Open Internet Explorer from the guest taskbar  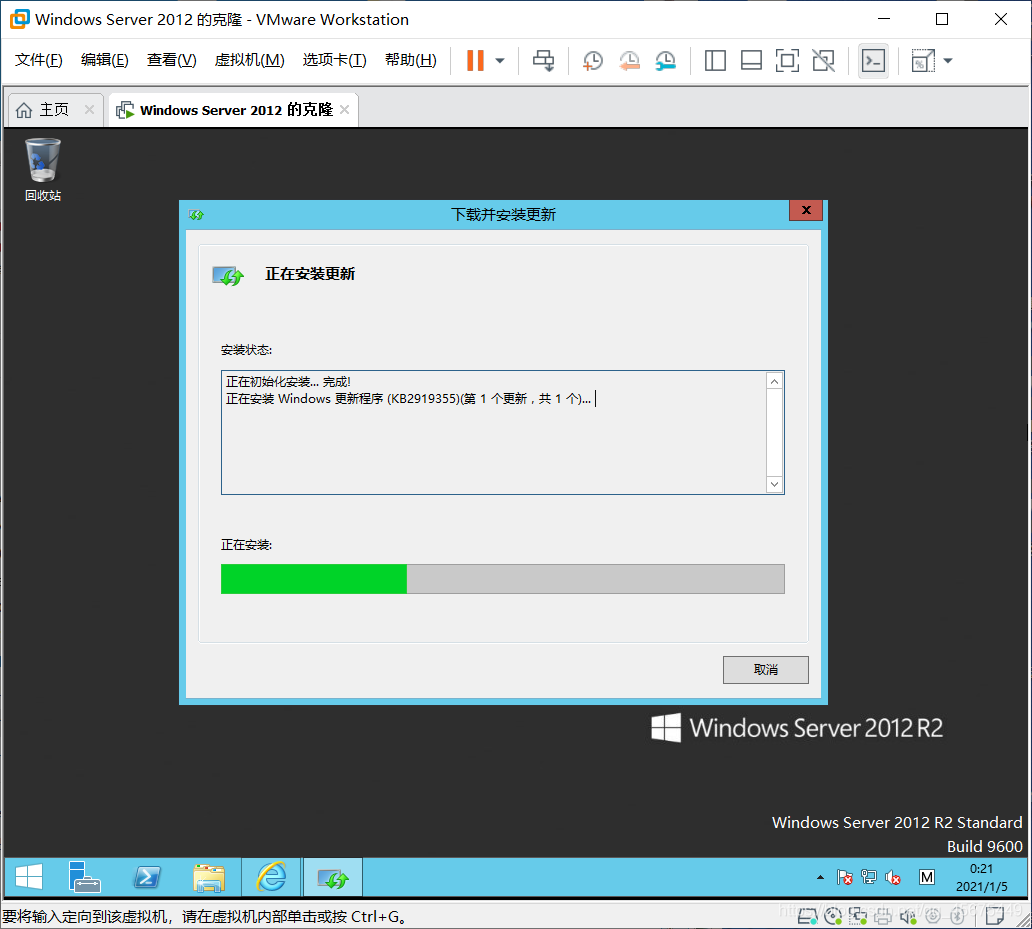tap(271, 877)
